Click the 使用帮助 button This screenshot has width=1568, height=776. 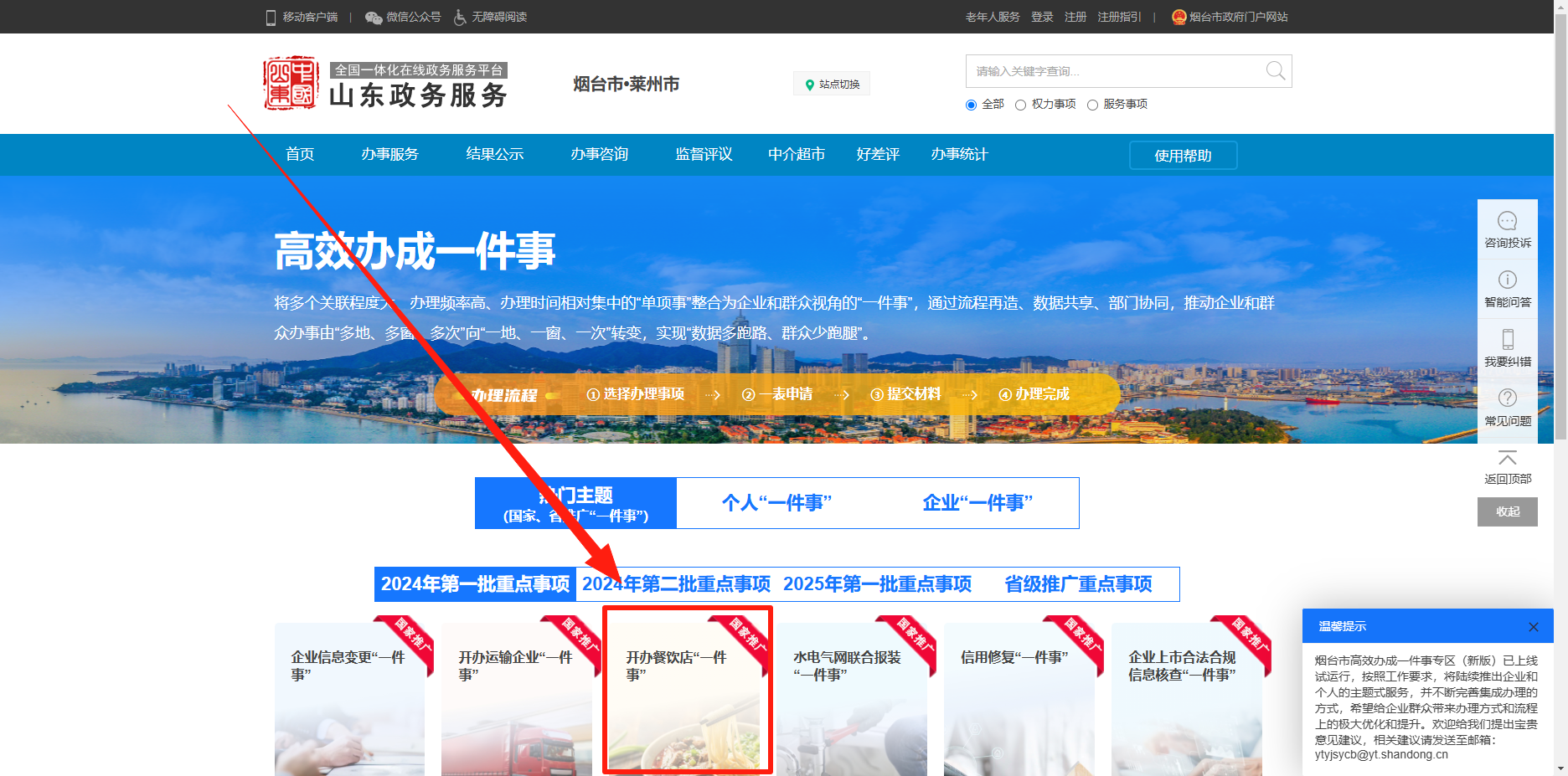click(1183, 156)
